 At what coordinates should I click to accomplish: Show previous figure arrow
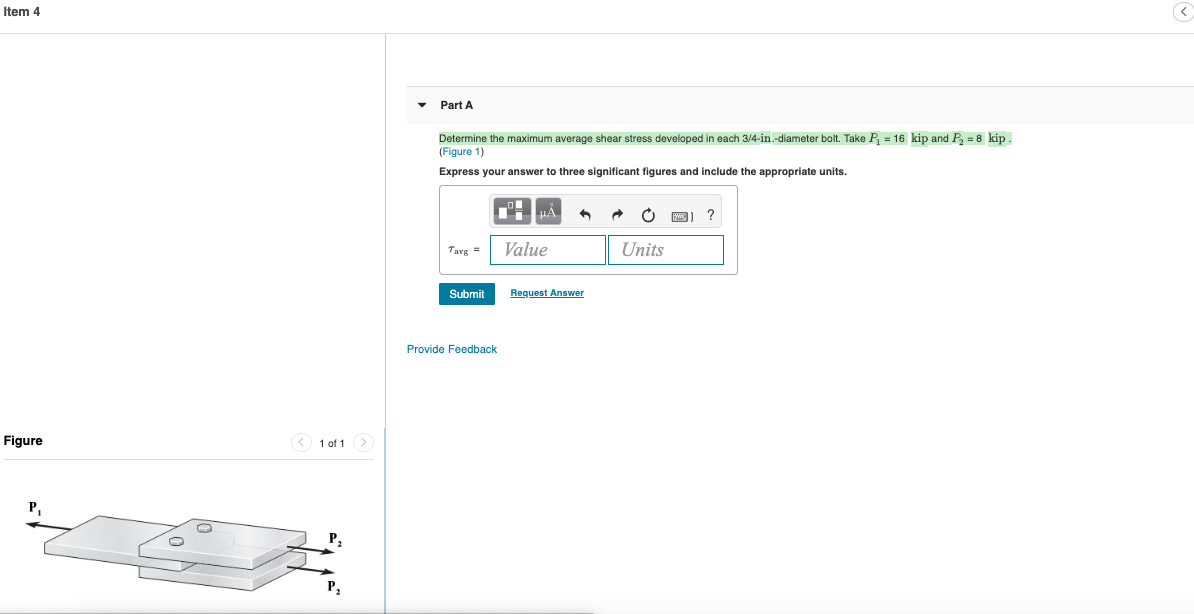point(302,442)
